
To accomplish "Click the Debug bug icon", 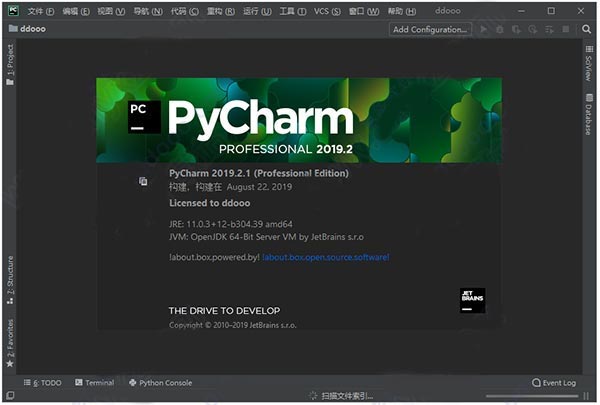I will point(500,29).
